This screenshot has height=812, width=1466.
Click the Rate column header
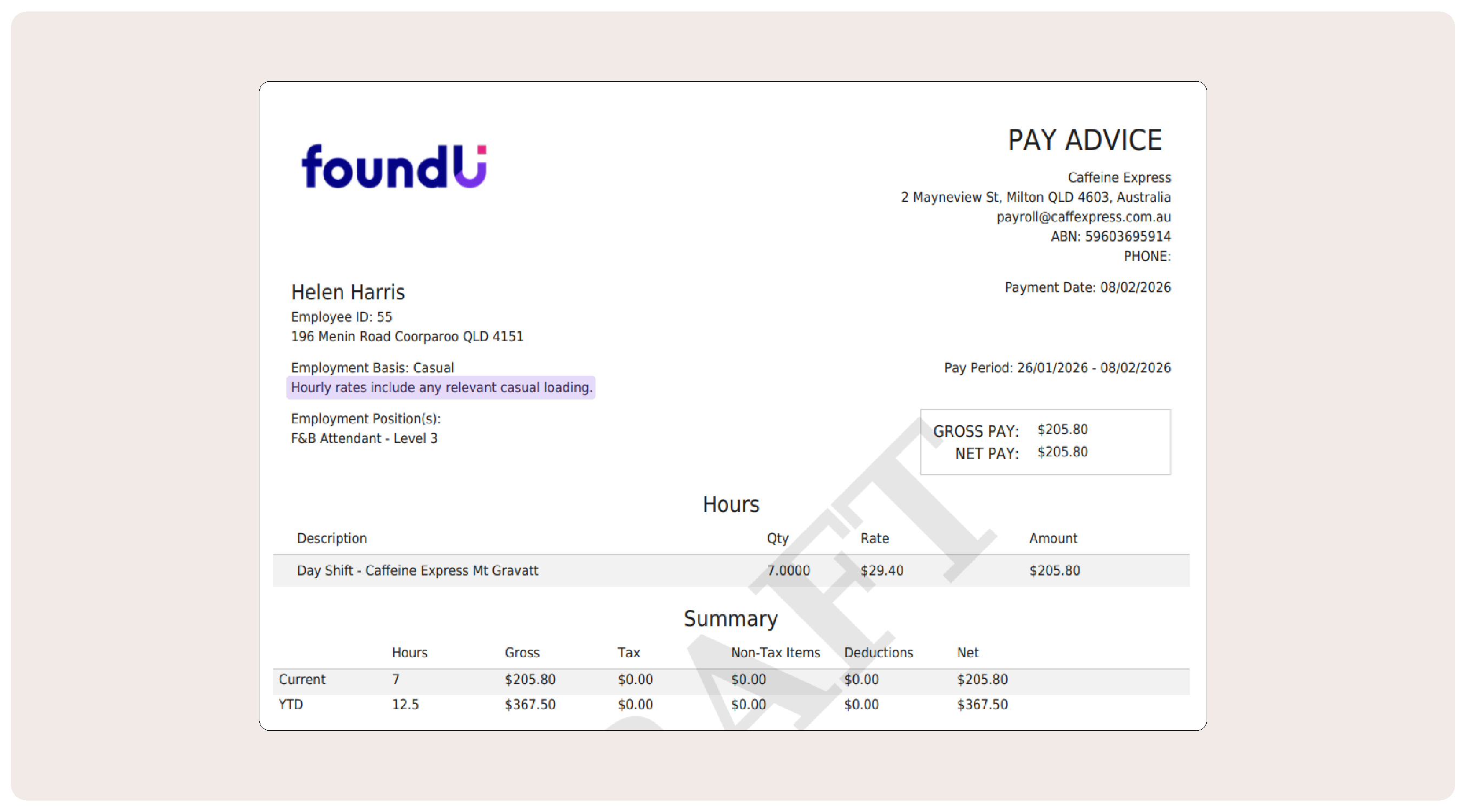click(874, 538)
